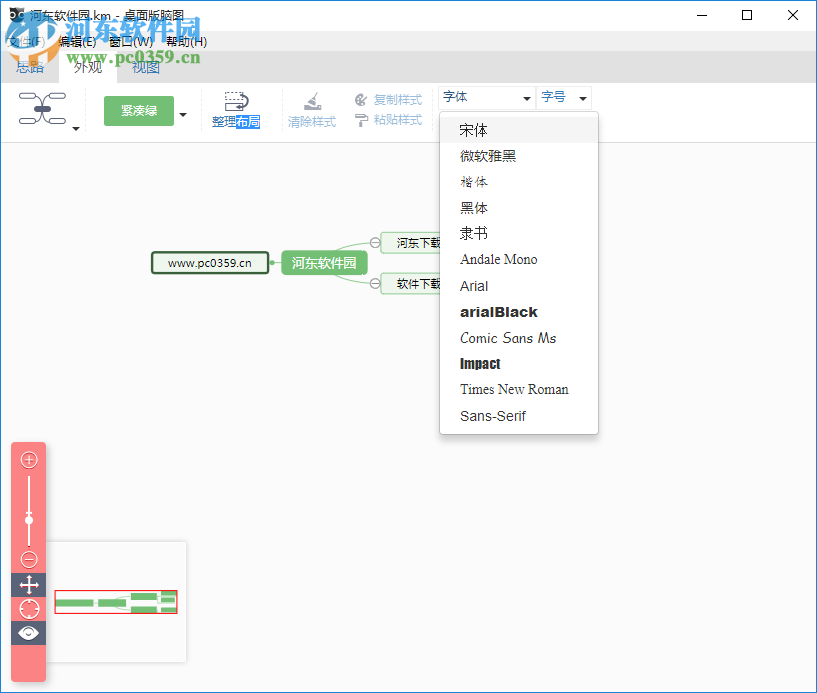
Task: Select Comic Sans Ms from the font list
Action: tap(510, 338)
